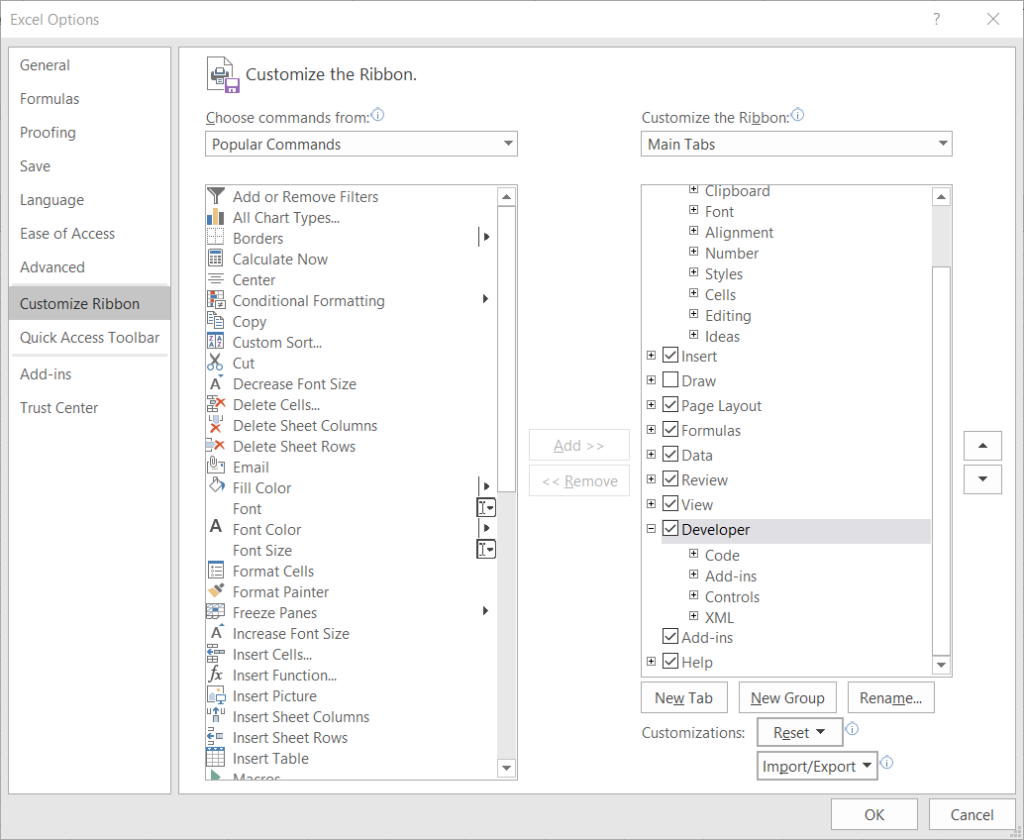Click the Insert Function command
Image resolution: width=1024 pixels, height=840 pixels.
(x=283, y=675)
